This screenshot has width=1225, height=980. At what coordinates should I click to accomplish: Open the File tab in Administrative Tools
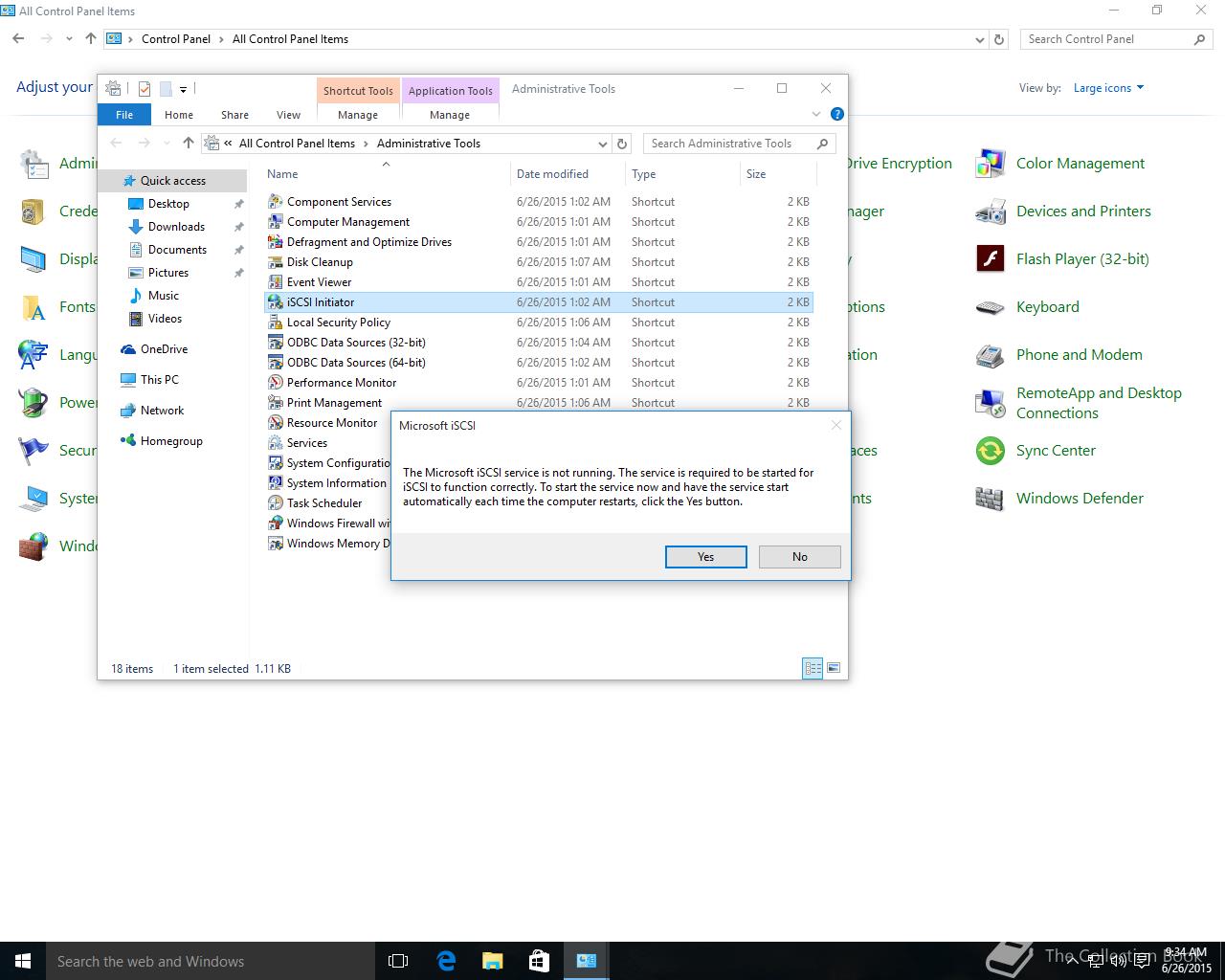click(124, 114)
